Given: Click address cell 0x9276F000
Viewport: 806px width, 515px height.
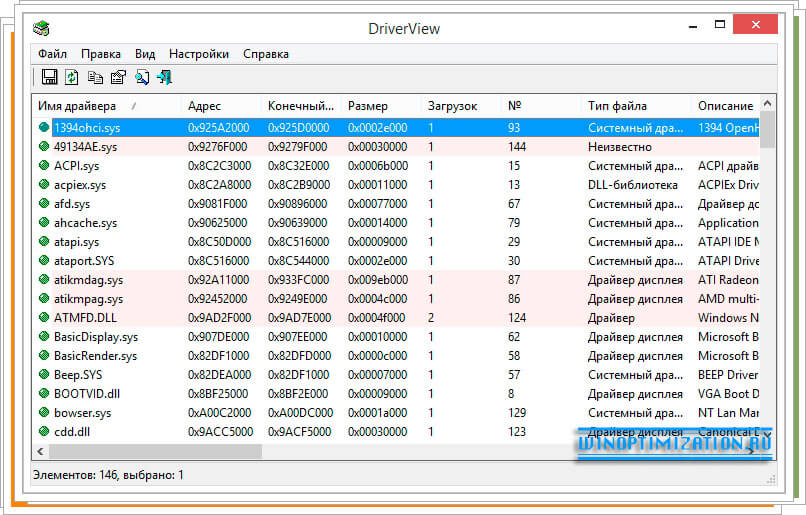Looking at the screenshot, I should tap(217, 146).
